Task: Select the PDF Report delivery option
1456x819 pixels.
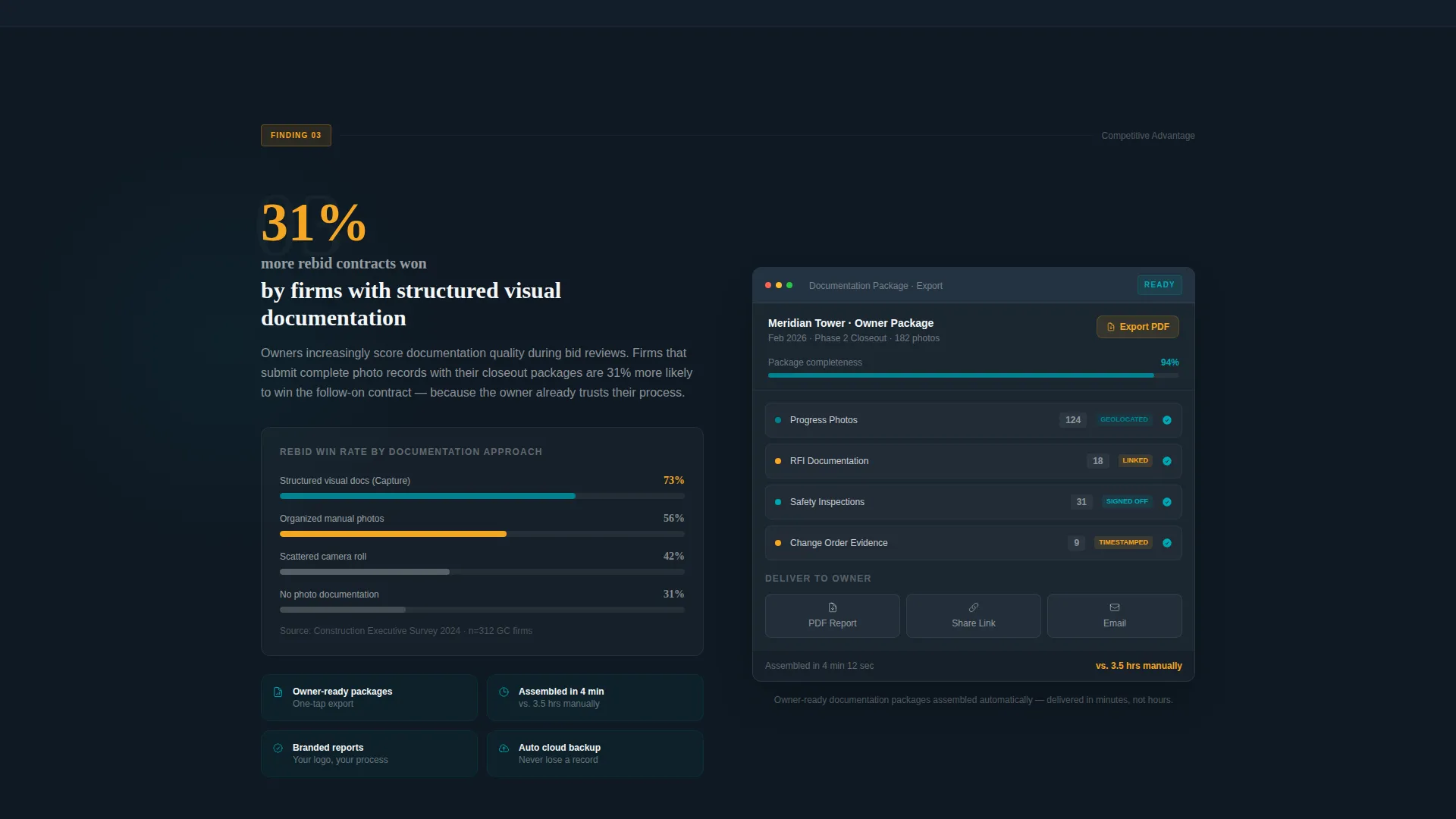Action: 832,616
